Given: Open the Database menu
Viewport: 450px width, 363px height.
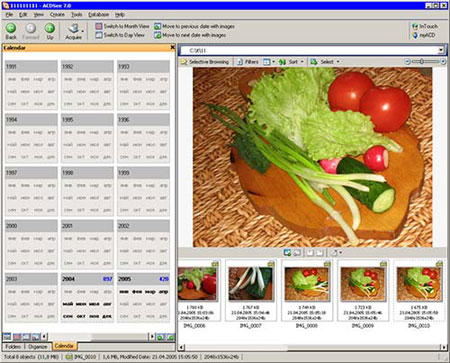Looking at the screenshot, I should [x=98, y=15].
